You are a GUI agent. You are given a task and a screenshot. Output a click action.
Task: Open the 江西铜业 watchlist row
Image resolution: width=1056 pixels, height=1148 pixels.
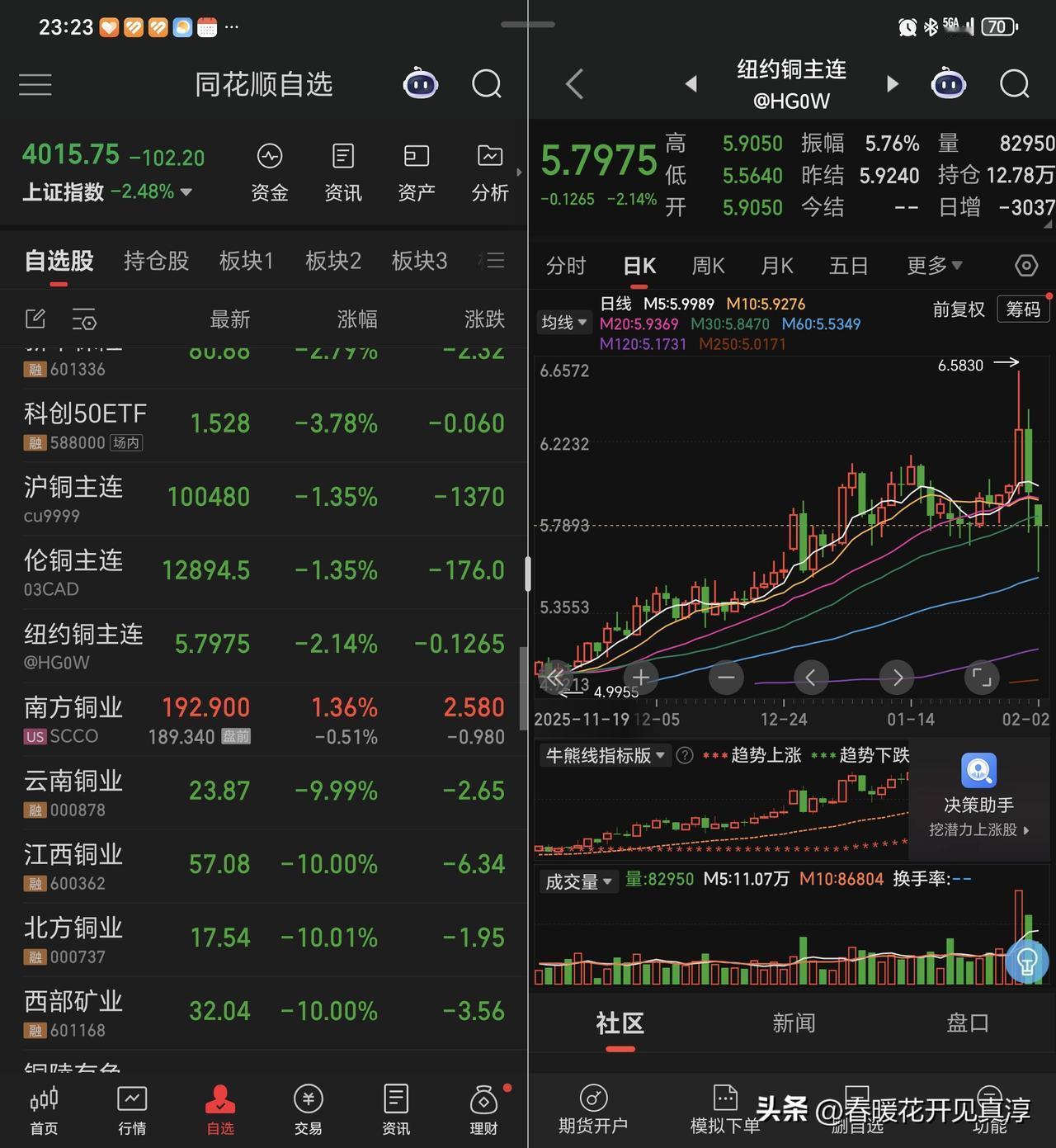[264, 867]
